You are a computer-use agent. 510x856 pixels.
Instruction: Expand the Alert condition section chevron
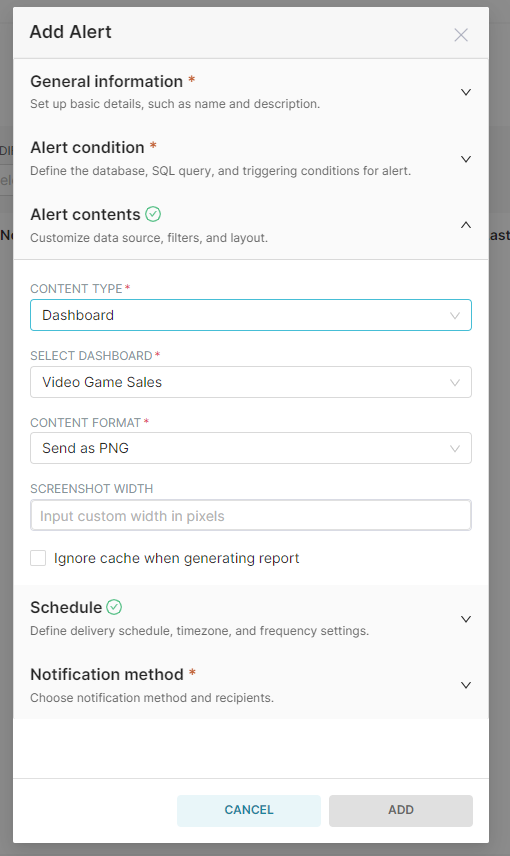pyautogui.click(x=466, y=159)
